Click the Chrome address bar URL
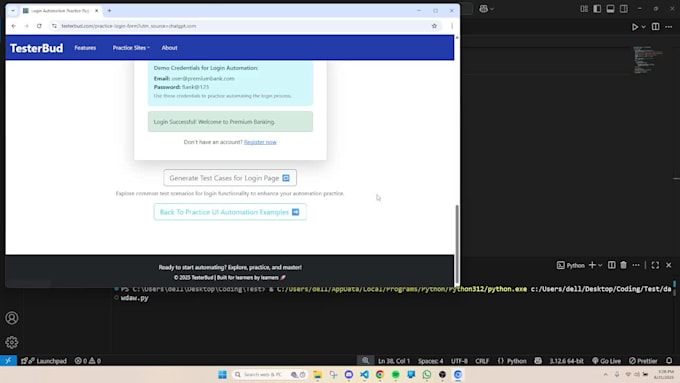Image resolution: width=680 pixels, height=383 pixels. (129, 26)
